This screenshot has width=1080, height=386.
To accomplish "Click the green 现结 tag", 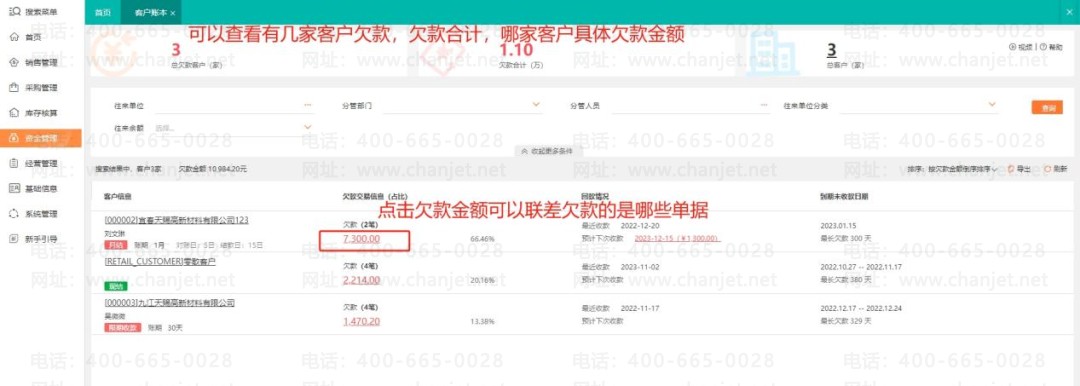I will coord(116,286).
